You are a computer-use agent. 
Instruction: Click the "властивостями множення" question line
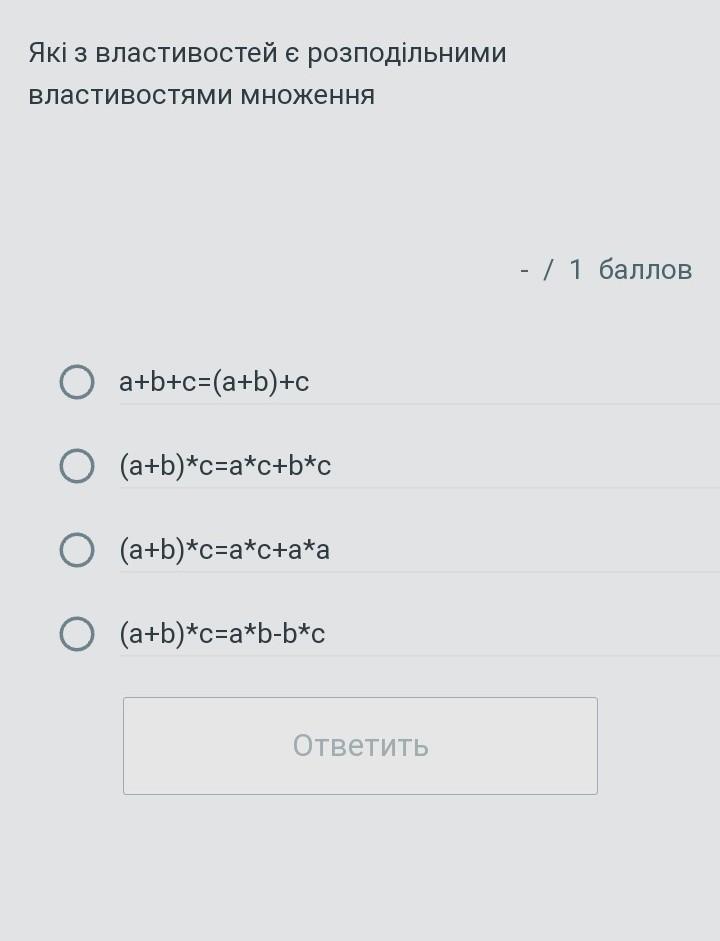point(201,95)
